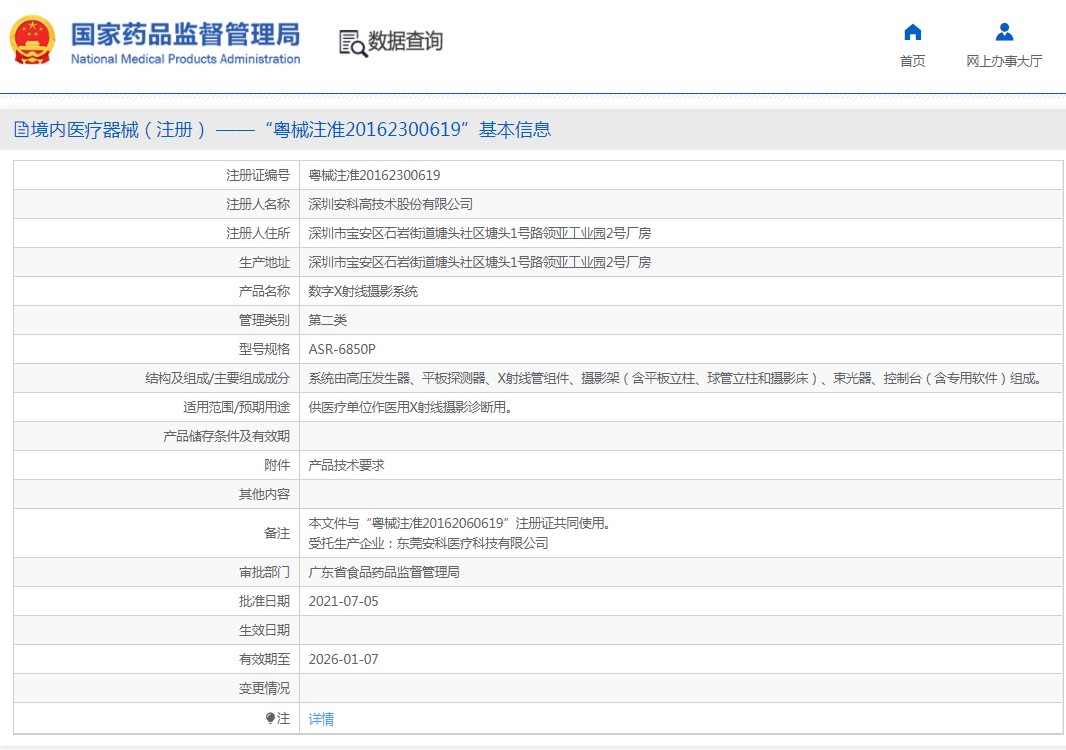Open the 网上办事大厅 link

pyautogui.click(x=1004, y=61)
